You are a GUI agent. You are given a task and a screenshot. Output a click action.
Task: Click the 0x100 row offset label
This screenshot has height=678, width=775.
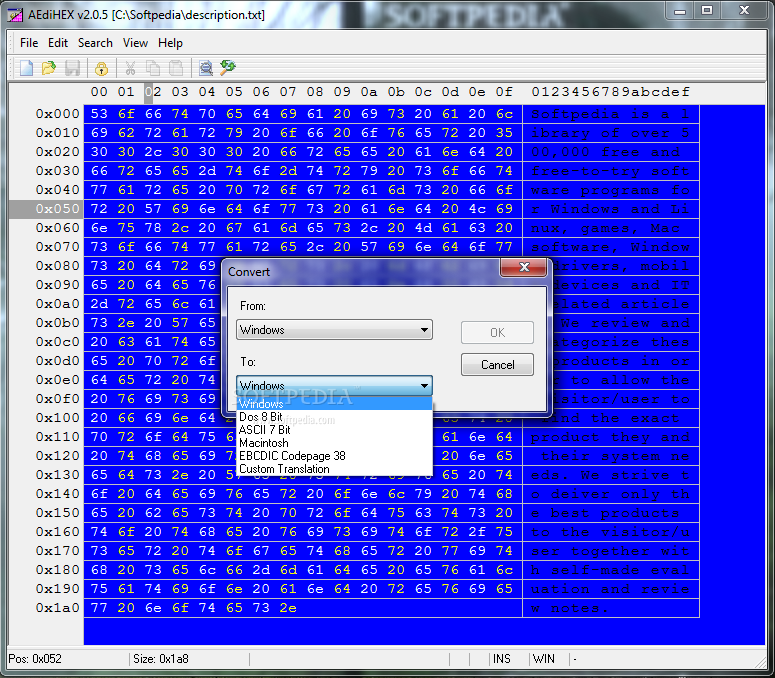pos(57,418)
